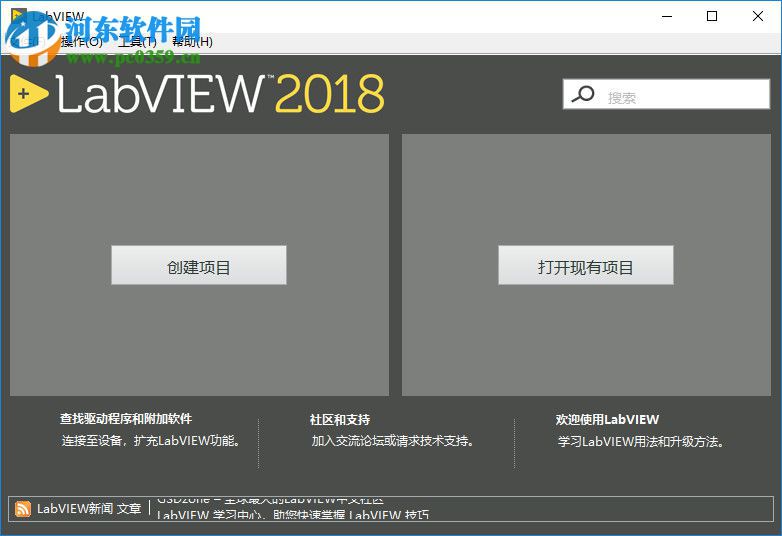Select the 文章 feed label
This screenshot has height=536, width=782.
pos(129,509)
